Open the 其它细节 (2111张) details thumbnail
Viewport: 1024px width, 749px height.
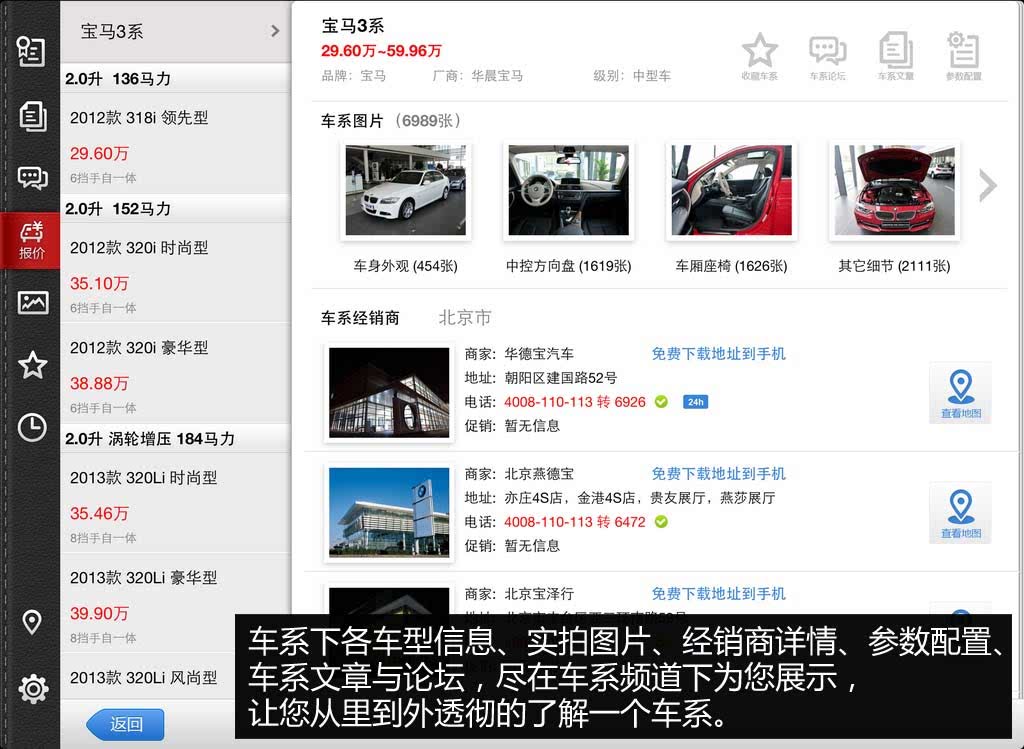coord(894,191)
